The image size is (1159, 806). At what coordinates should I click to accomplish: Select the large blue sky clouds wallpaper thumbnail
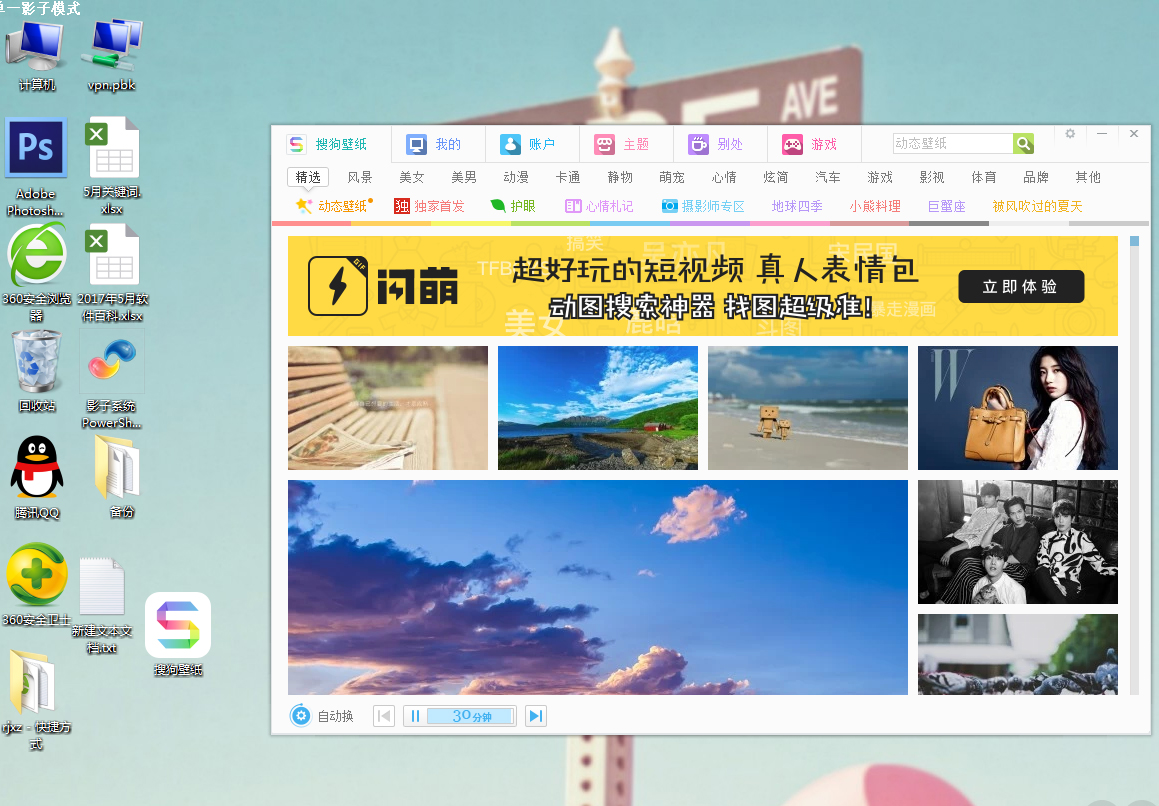point(597,587)
